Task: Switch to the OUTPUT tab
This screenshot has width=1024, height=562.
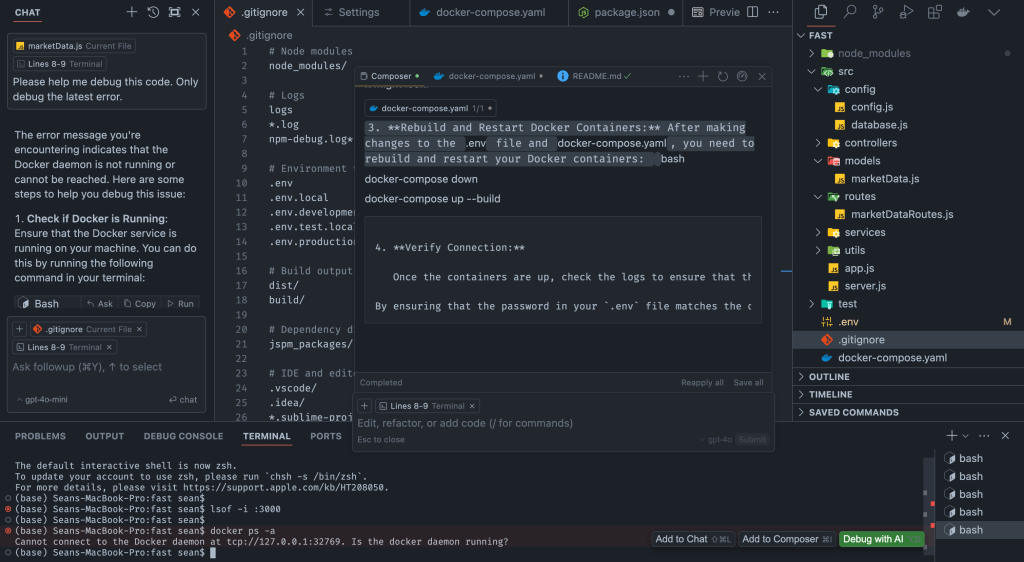Action: (x=104, y=436)
